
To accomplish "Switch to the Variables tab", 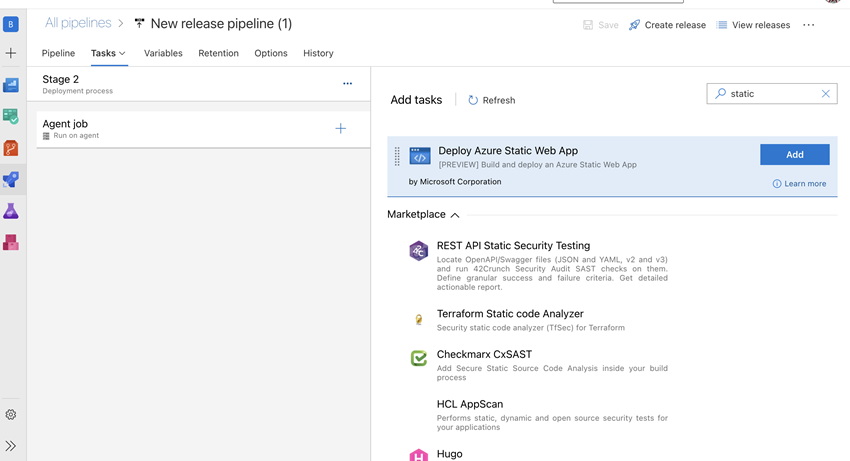I will pos(163,53).
